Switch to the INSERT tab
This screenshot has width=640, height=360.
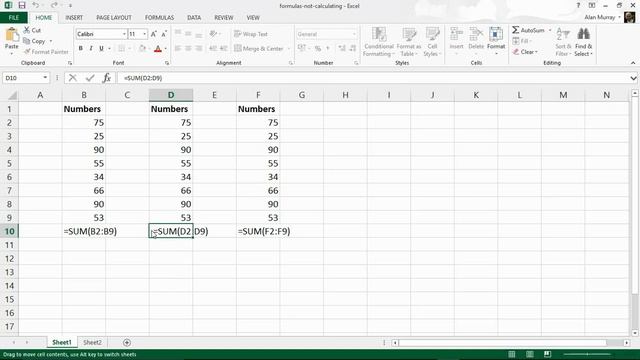74,18
